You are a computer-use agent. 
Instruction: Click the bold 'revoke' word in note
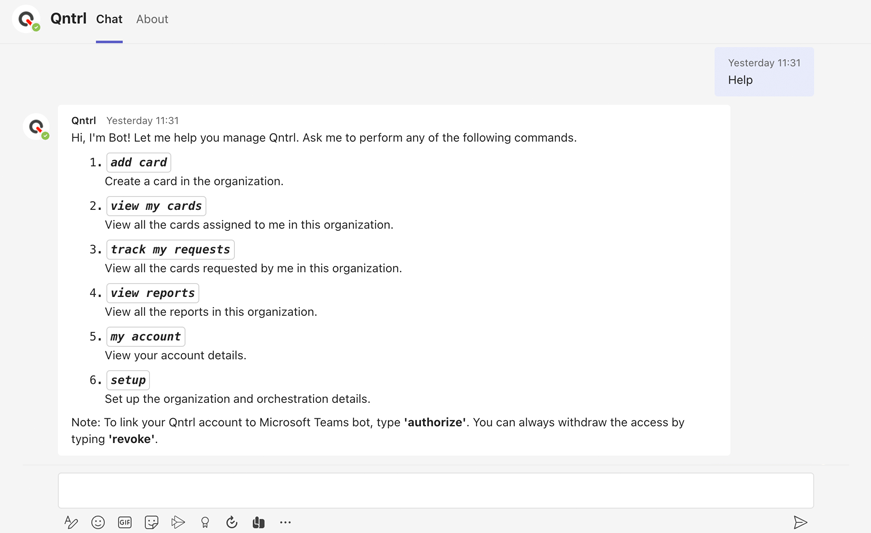[132, 439]
